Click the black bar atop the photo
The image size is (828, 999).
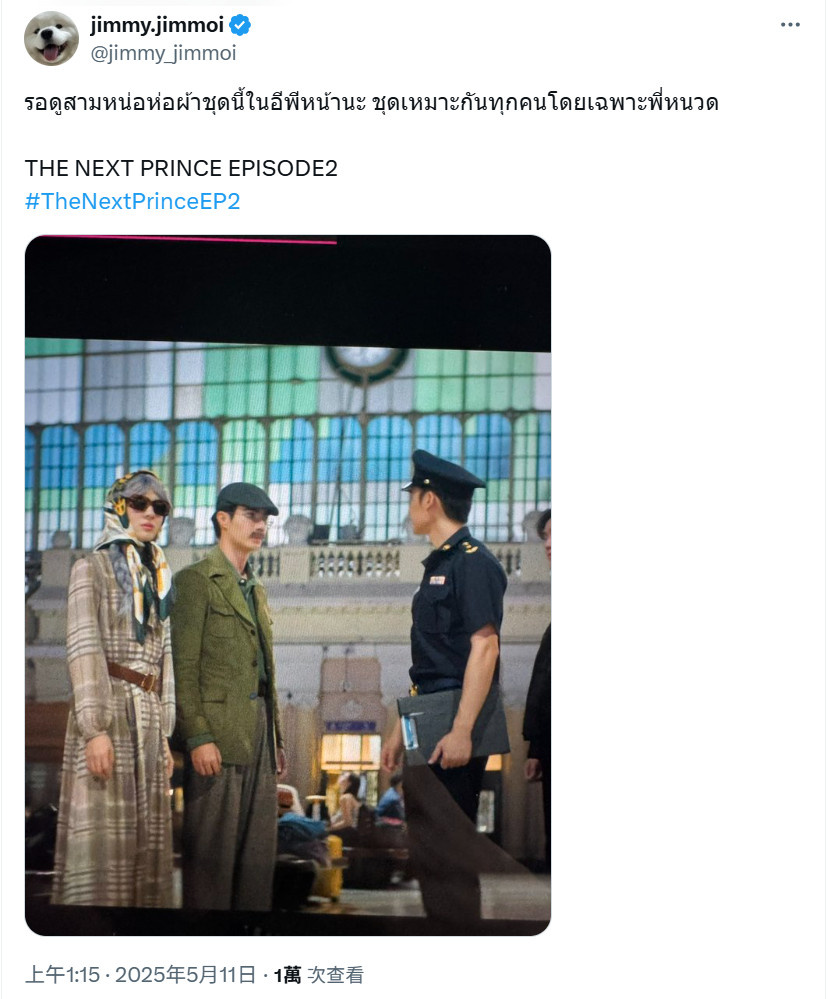click(288, 293)
